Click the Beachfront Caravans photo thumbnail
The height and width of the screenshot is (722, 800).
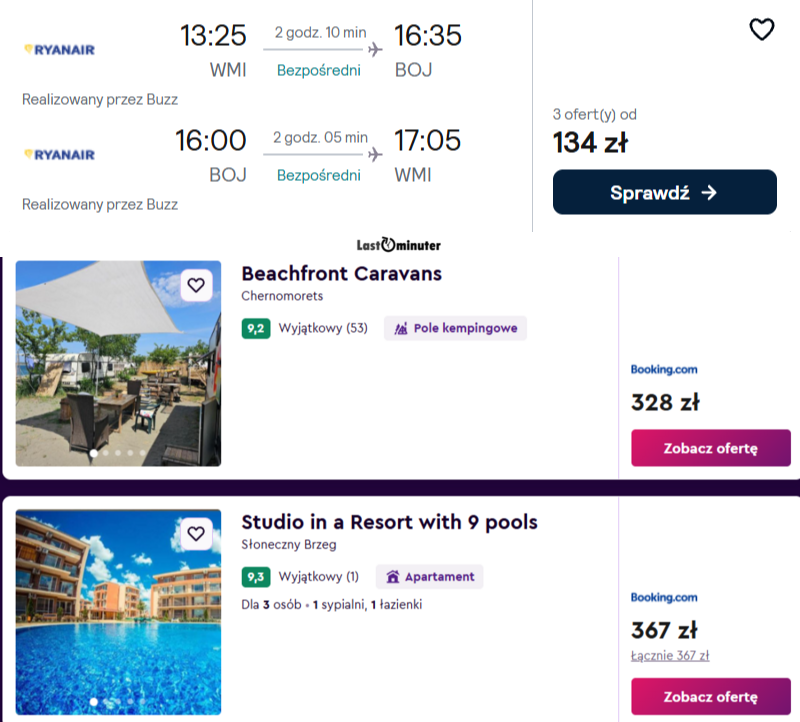tap(118, 363)
